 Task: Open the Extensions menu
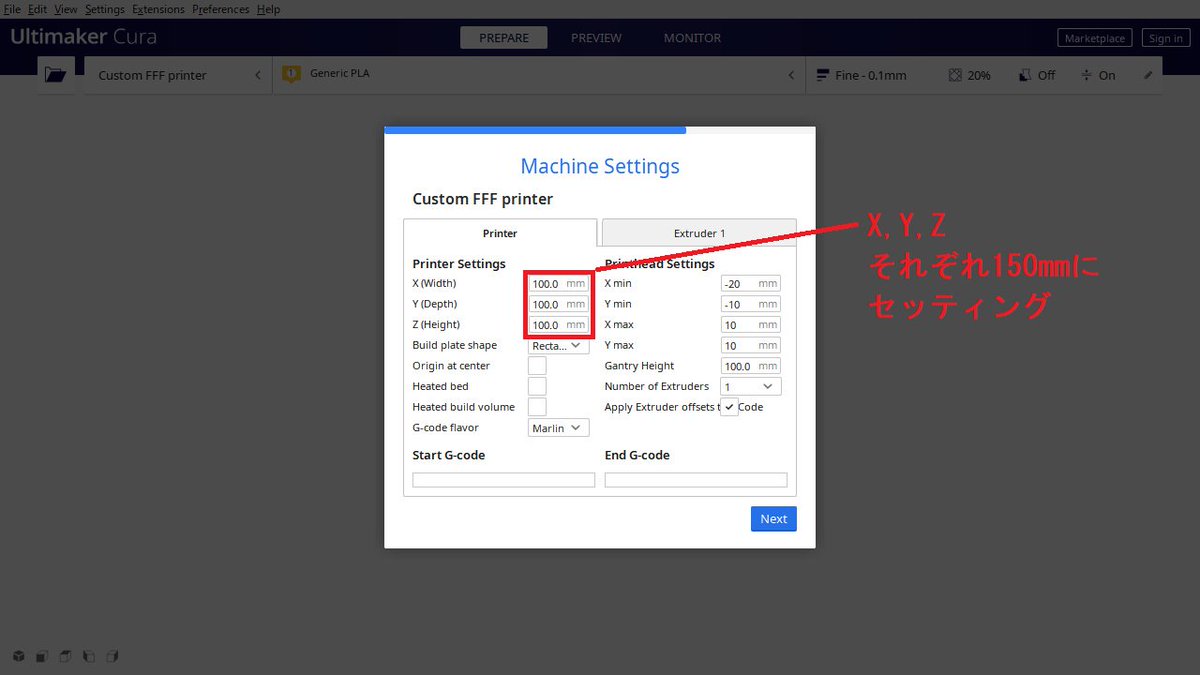point(159,9)
